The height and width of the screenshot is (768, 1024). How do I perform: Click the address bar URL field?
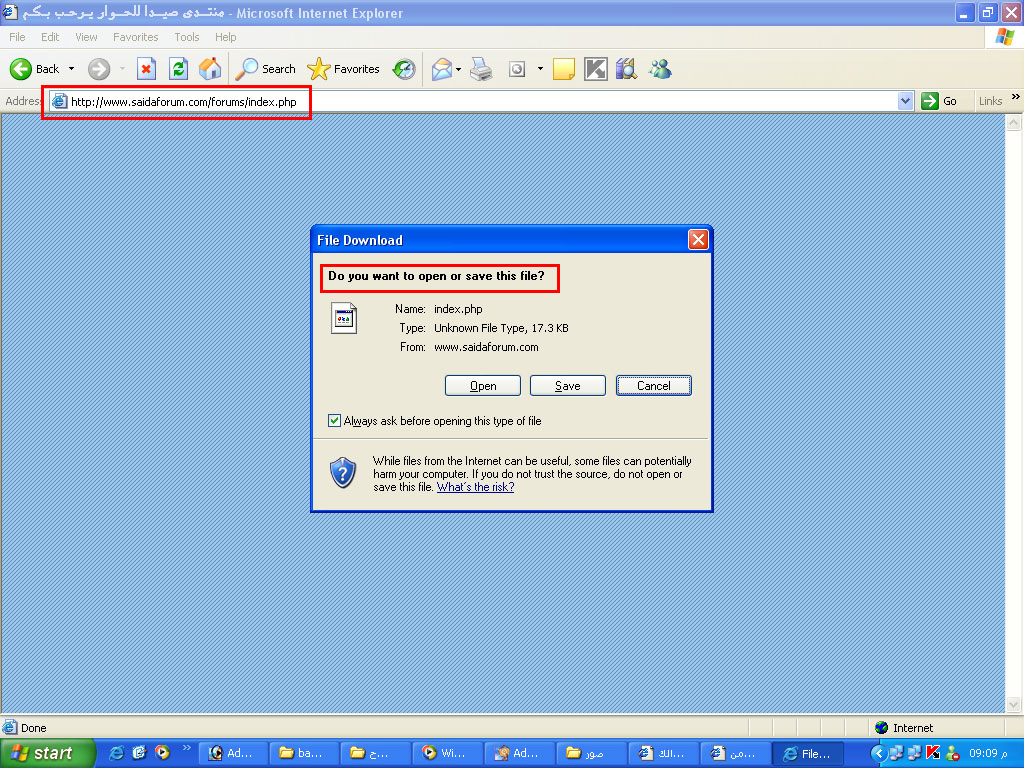point(473,101)
